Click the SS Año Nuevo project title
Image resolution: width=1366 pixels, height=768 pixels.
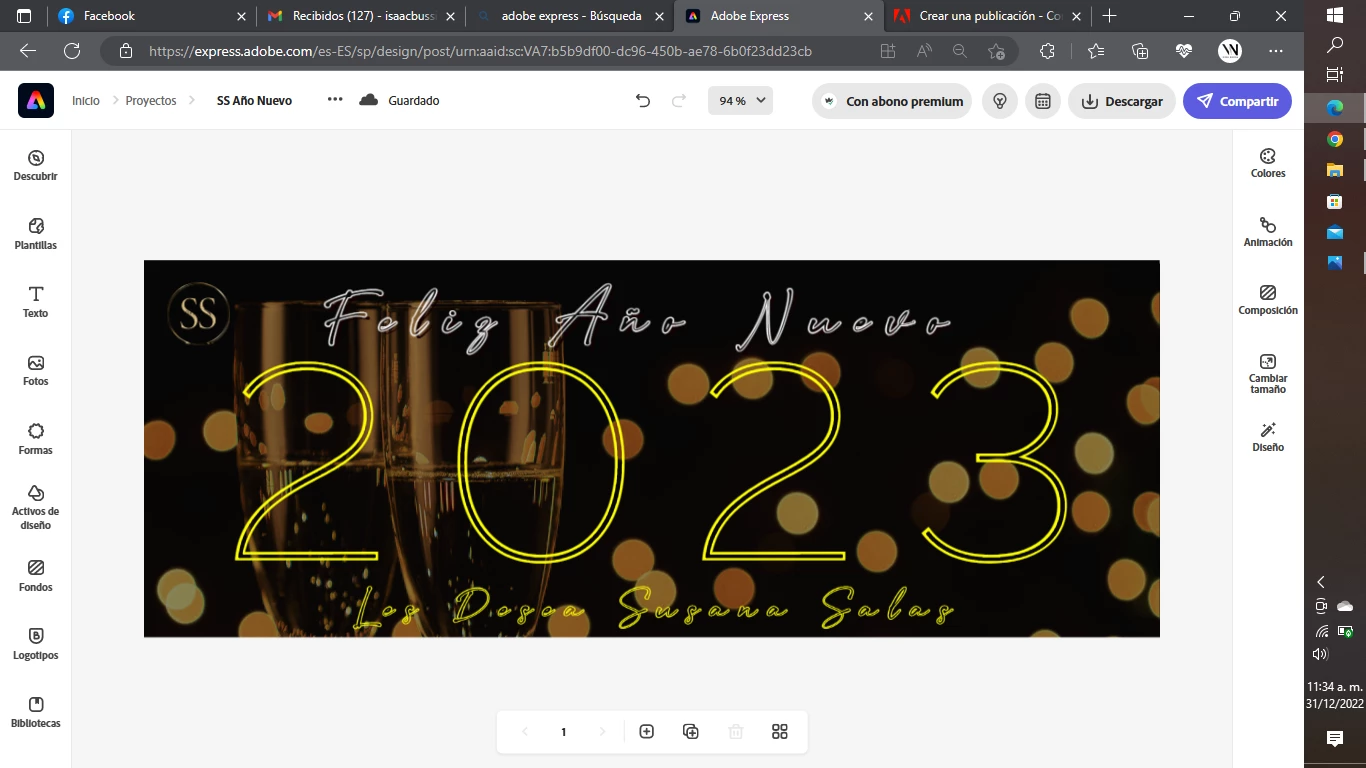point(255,101)
